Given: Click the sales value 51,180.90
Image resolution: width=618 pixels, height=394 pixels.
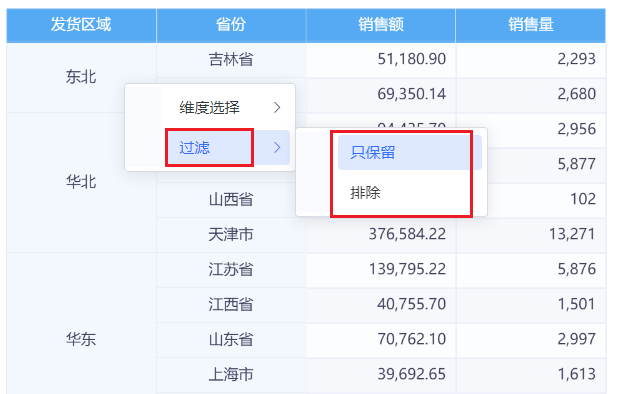Looking at the screenshot, I should 411,59.
